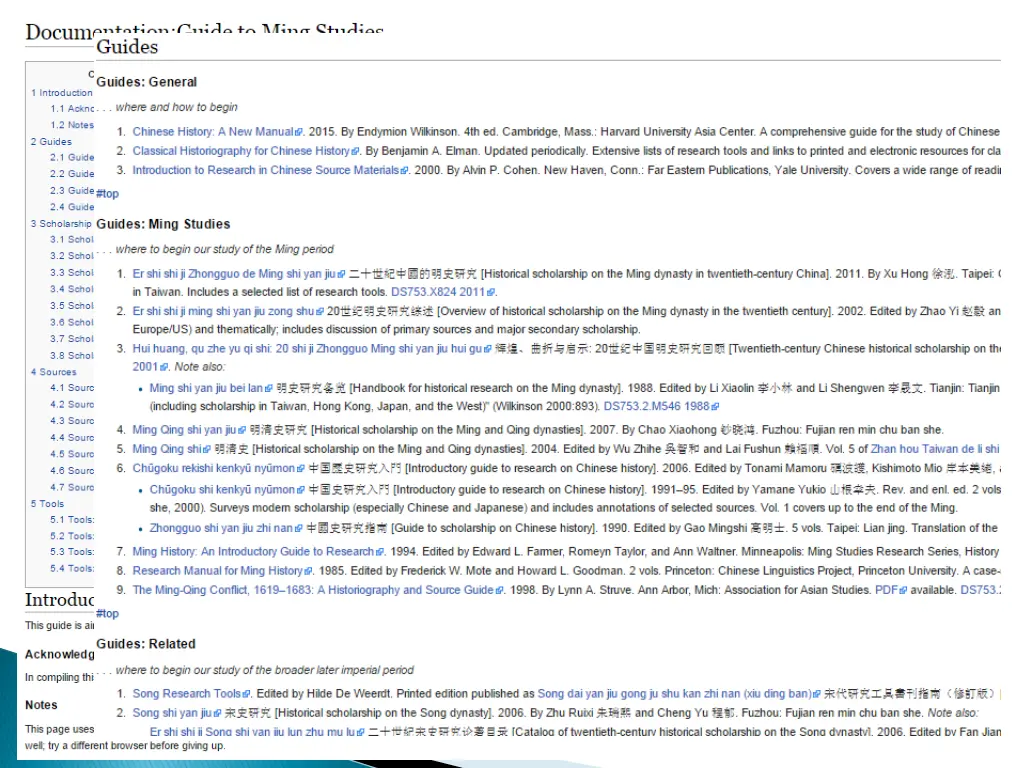The width and height of the screenshot is (1024, 768).
Task: Select the Guides: General heading
Action: coord(146,82)
